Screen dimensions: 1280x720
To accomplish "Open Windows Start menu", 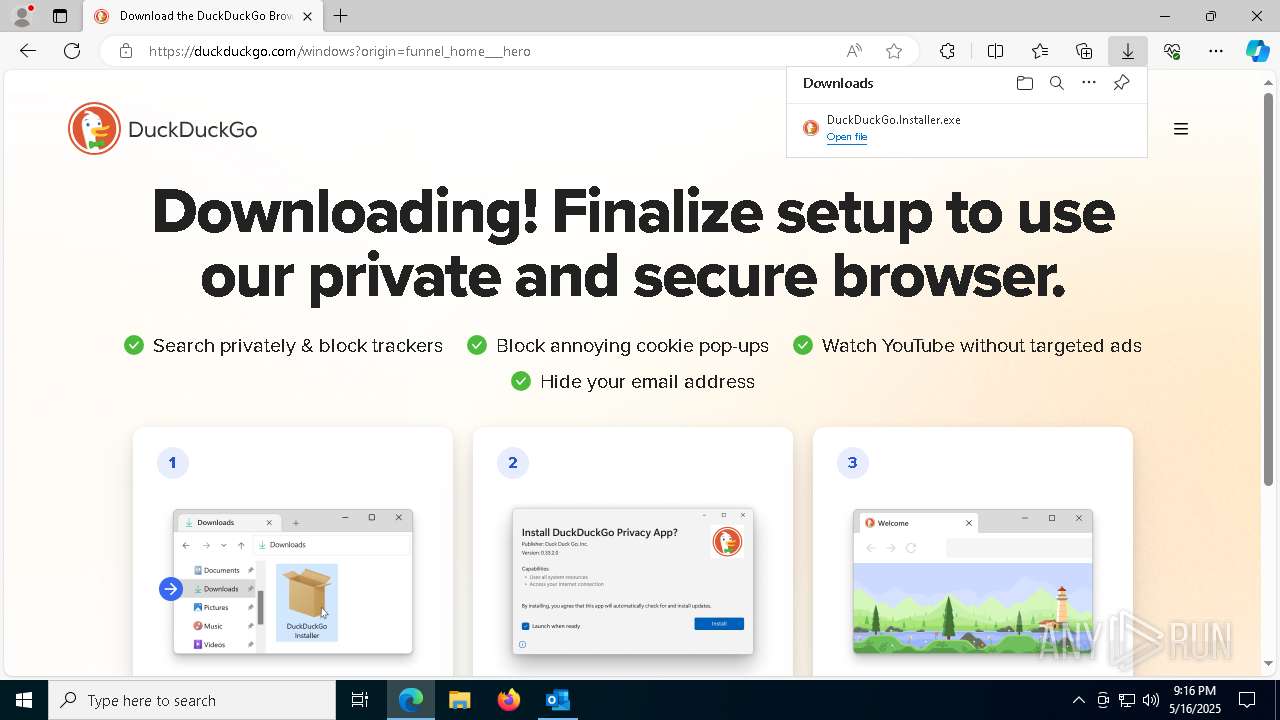I will point(24,700).
